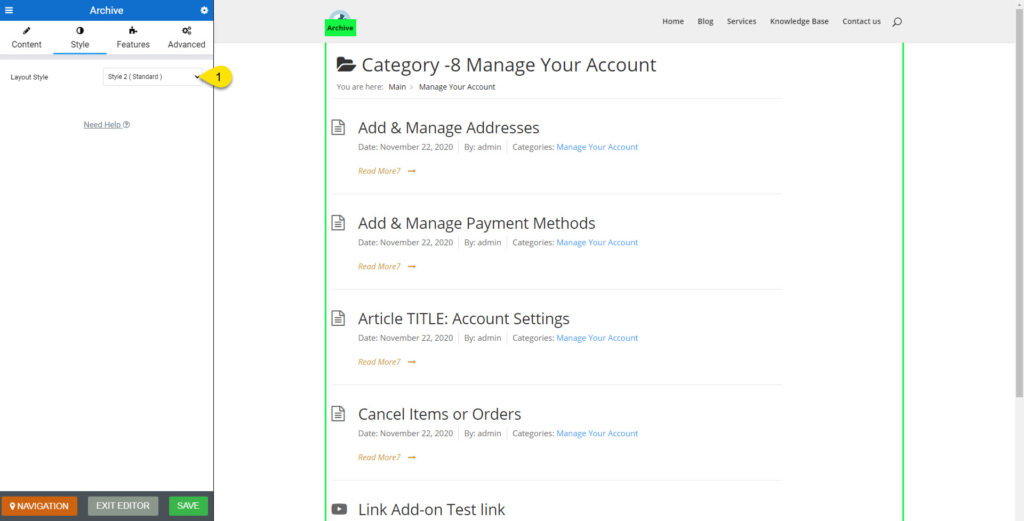1024x521 pixels.
Task: Click the video icon beside Link Add-on Test link
Action: (x=339, y=509)
